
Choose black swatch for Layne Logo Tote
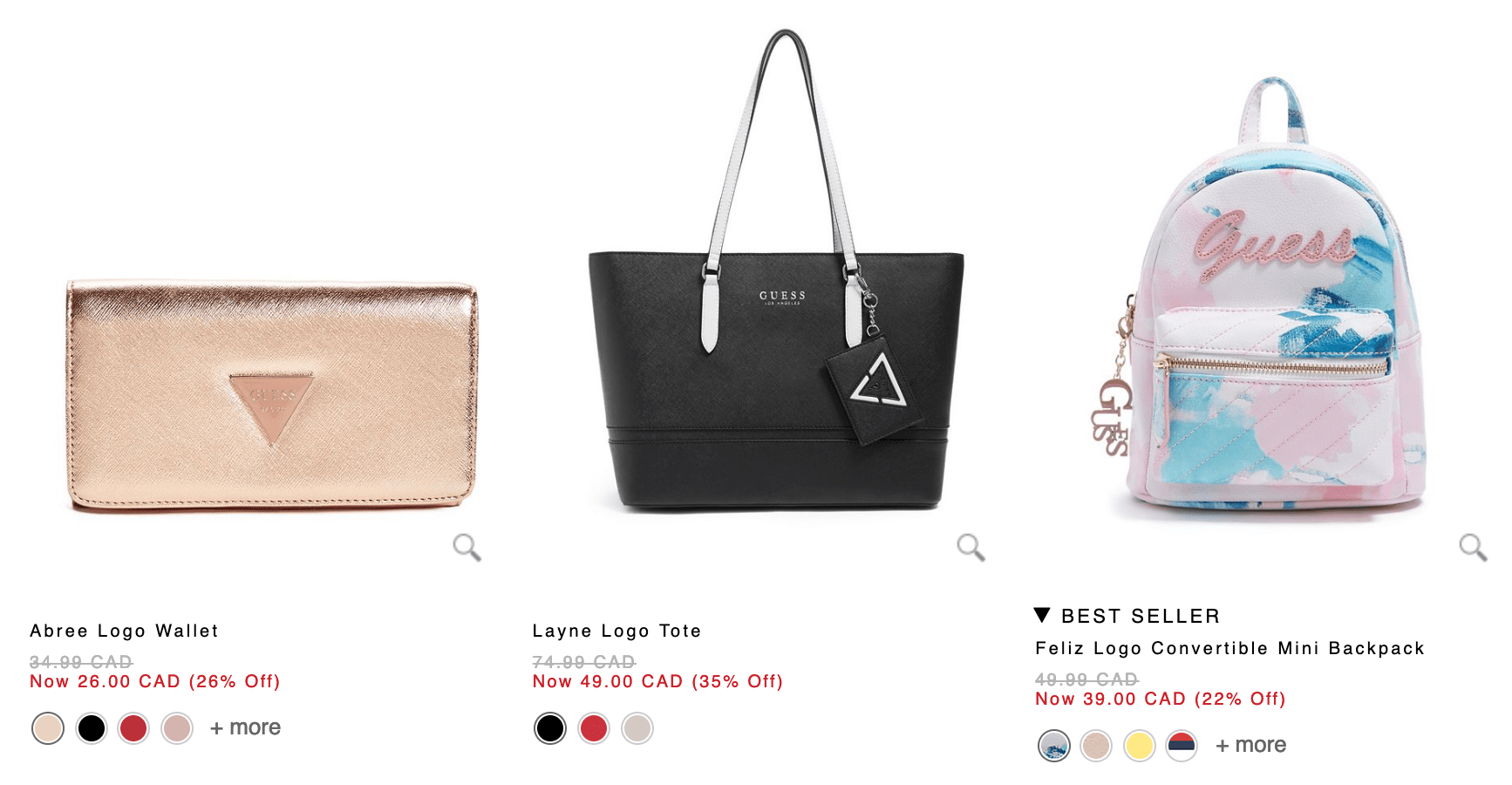[x=550, y=728]
